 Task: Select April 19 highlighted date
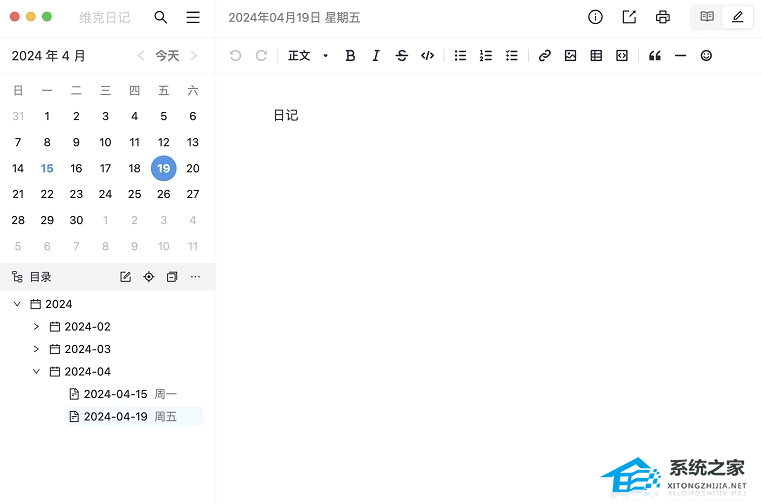point(164,168)
